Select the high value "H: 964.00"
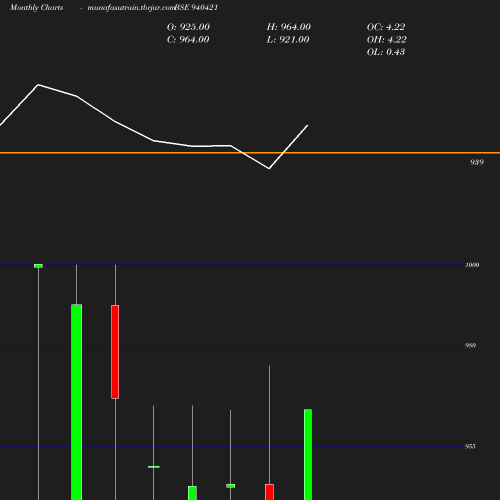The height and width of the screenshot is (500, 500). click(288, 27)
